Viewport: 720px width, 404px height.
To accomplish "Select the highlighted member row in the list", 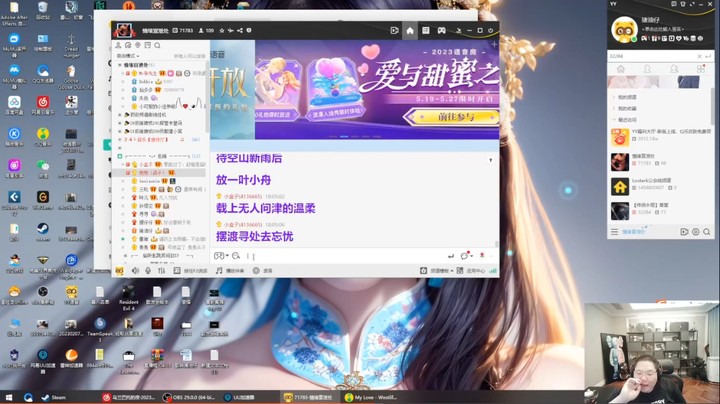I will (159, 173).
